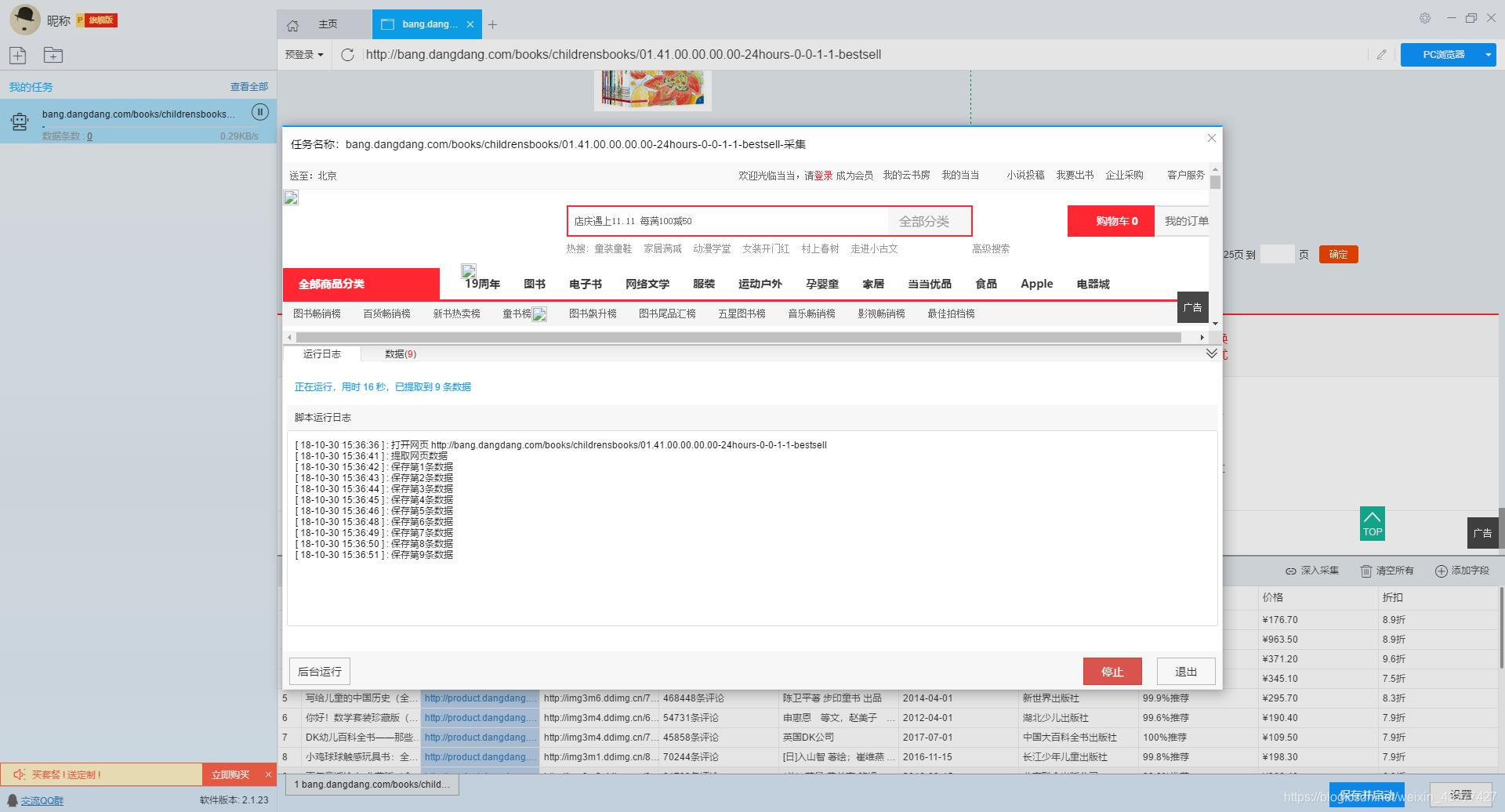Viewport: 1505px width, 812px height.
Task: Click 添加字段 plus button
Action: (x=1462, y=571)
